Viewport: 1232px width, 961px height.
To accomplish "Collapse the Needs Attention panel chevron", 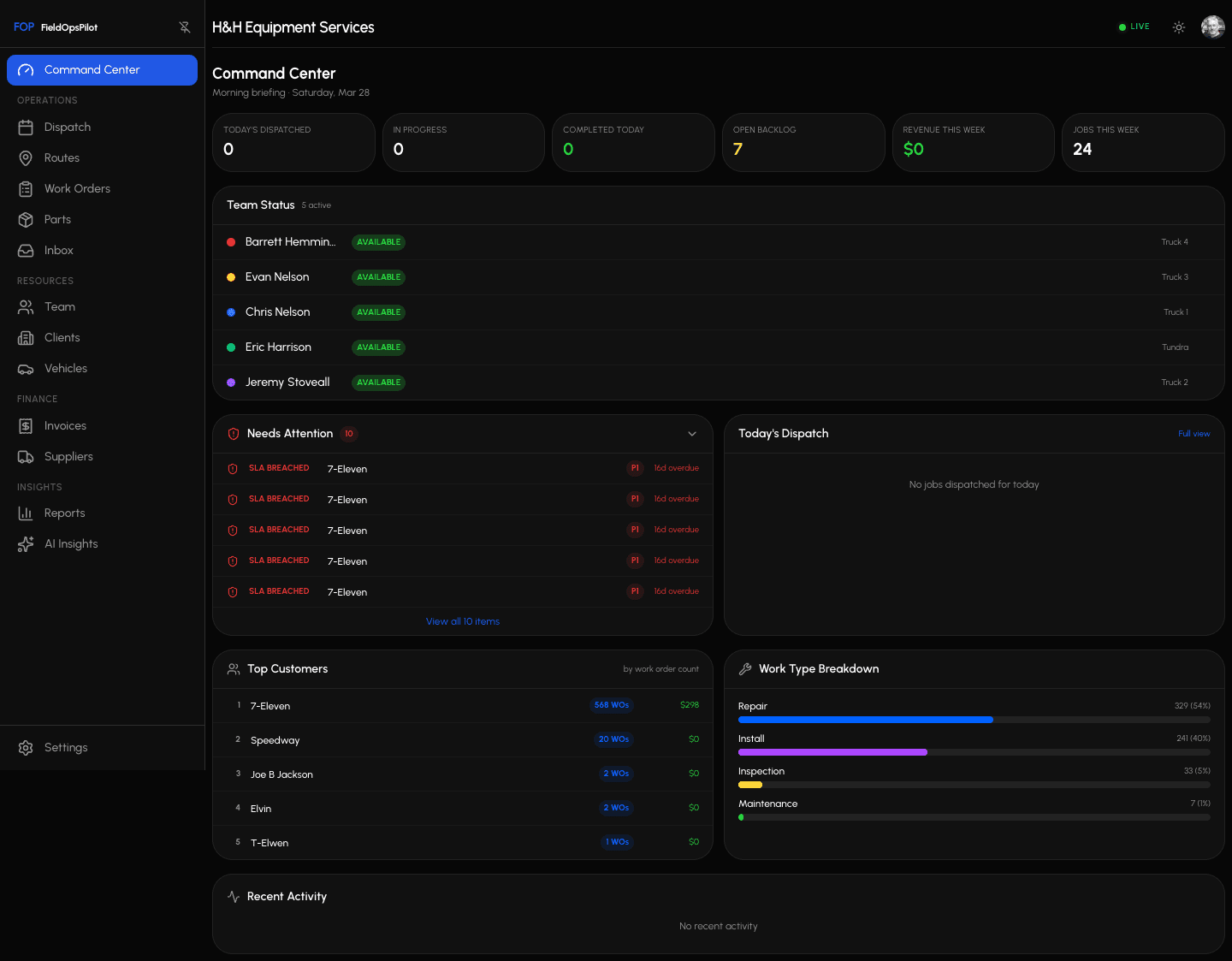I will (x=692, y=434).
